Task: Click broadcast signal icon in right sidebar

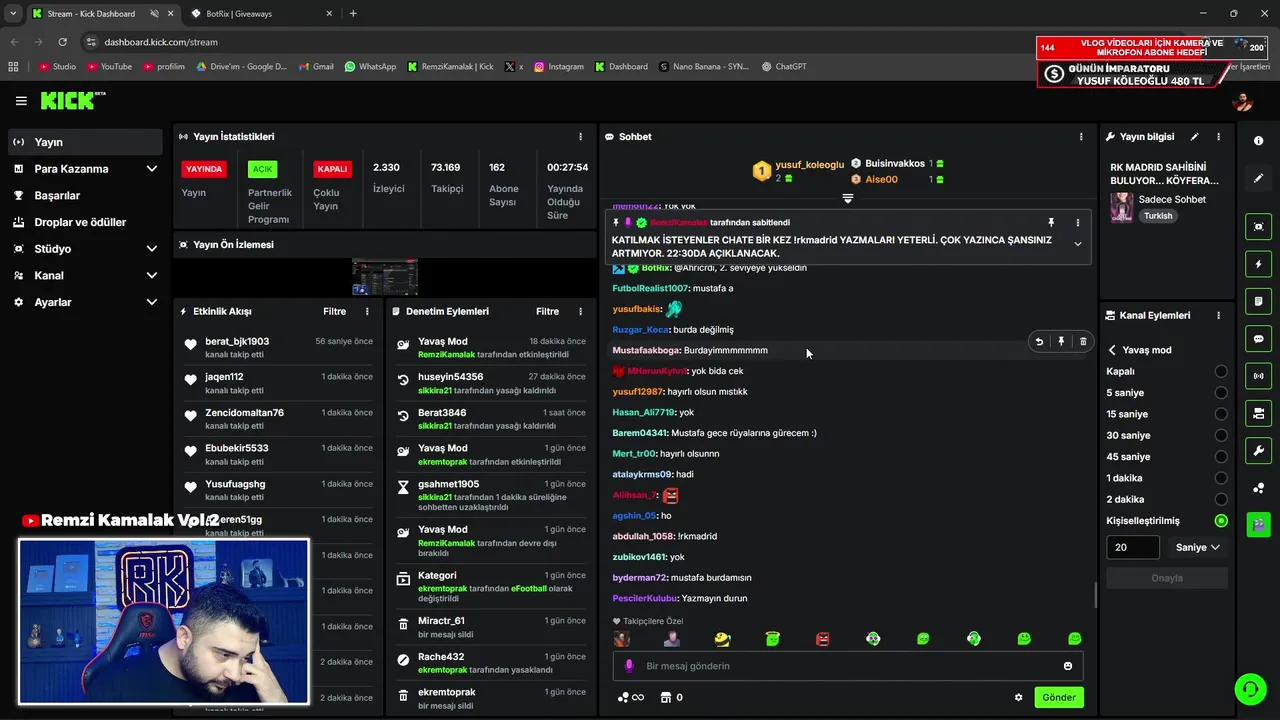Action: pos(1259,376)
